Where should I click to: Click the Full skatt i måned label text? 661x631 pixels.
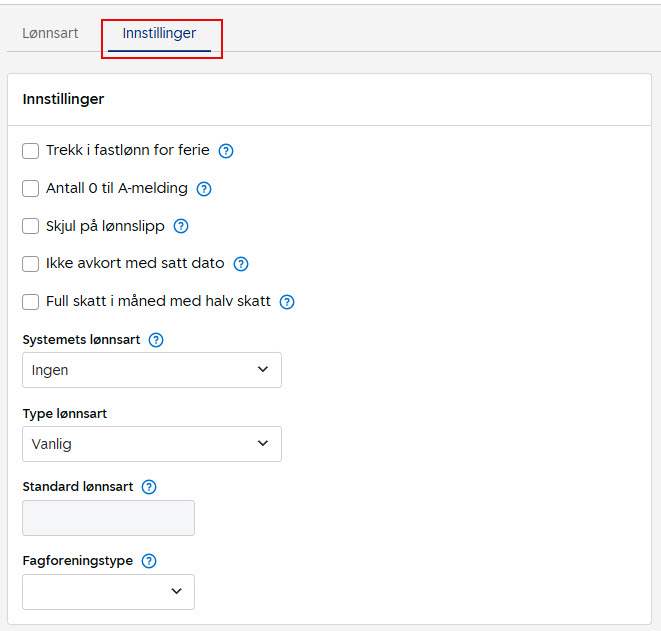click(158, 302)
